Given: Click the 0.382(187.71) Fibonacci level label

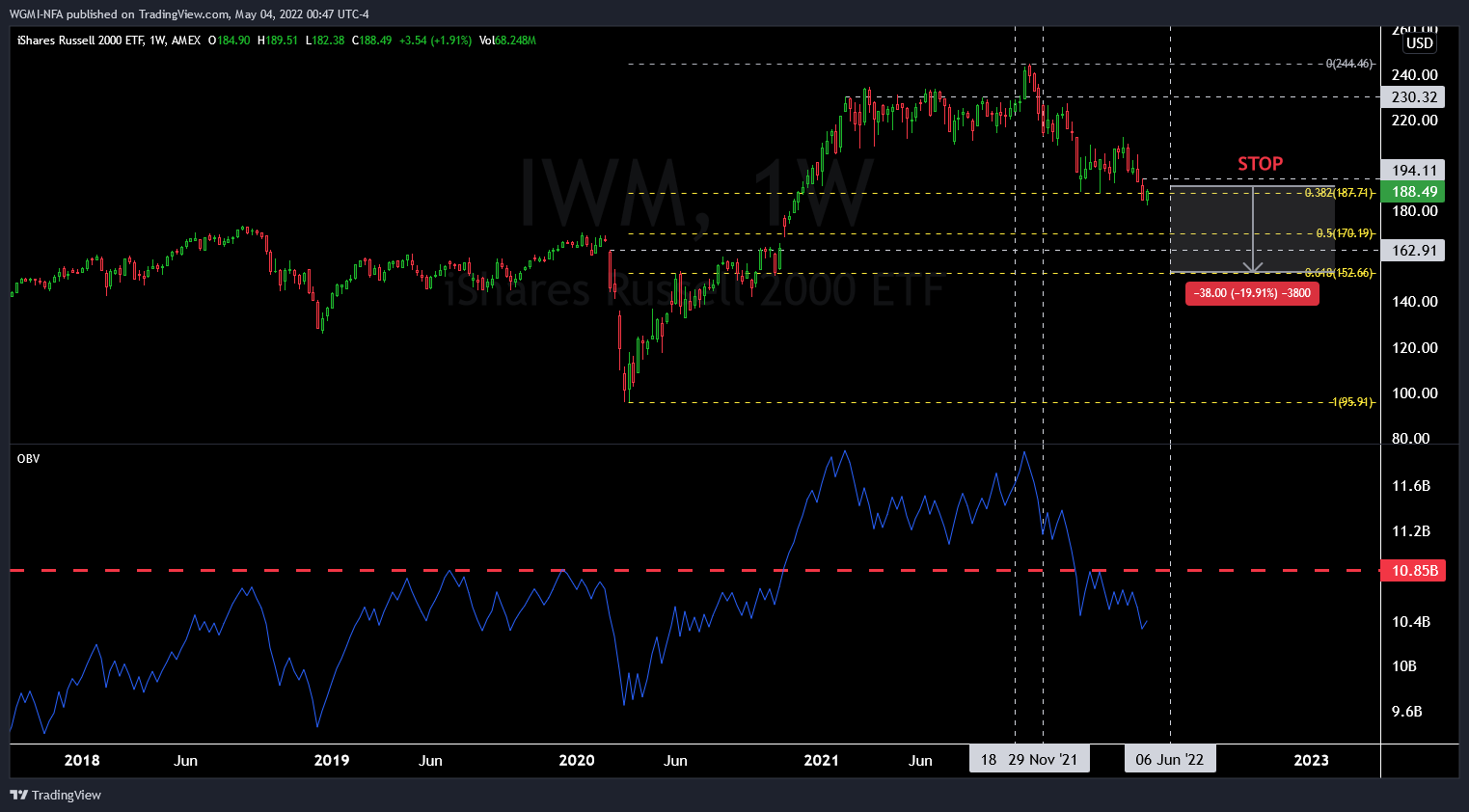Looking at the screenshot, I should (x=1339, y=193).
